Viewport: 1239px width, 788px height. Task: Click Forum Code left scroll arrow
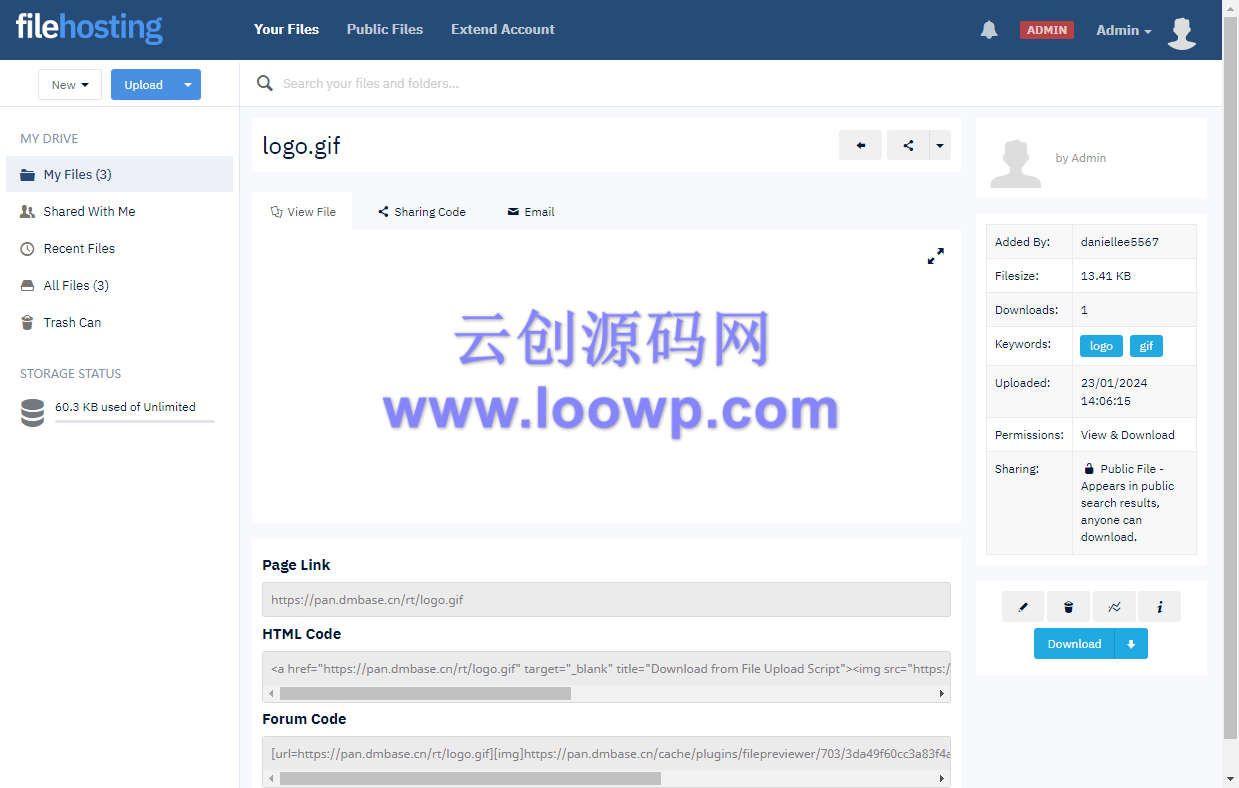[271, 778]
